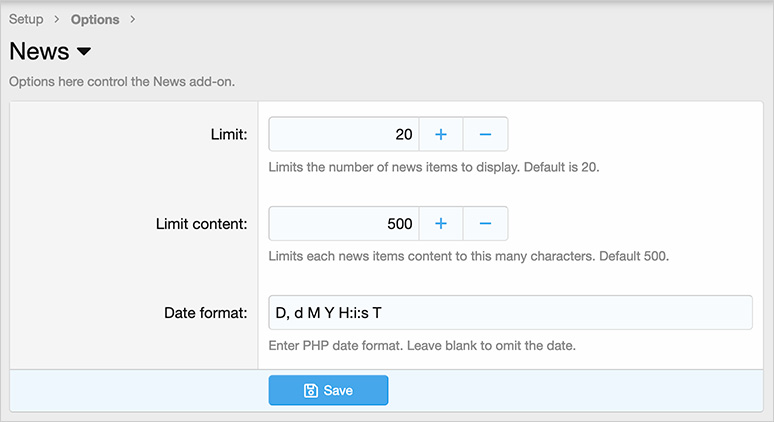Viewport: 774px width, 422px height.
Task: Navigate to Options in the breadcrumb
Action: (95, 19)
